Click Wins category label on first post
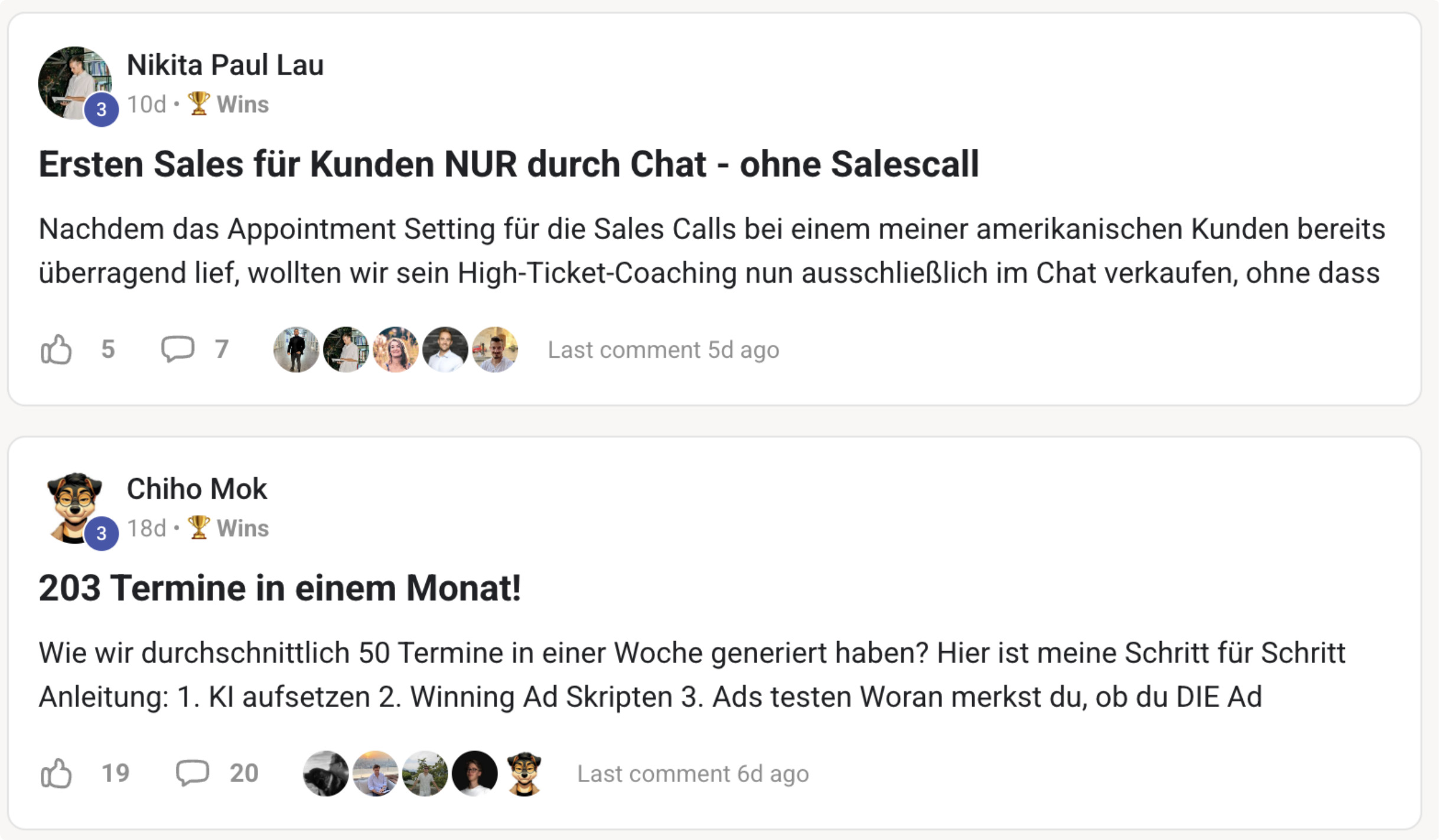Viewport: 1440px width, 840px height. pos(242,104)
